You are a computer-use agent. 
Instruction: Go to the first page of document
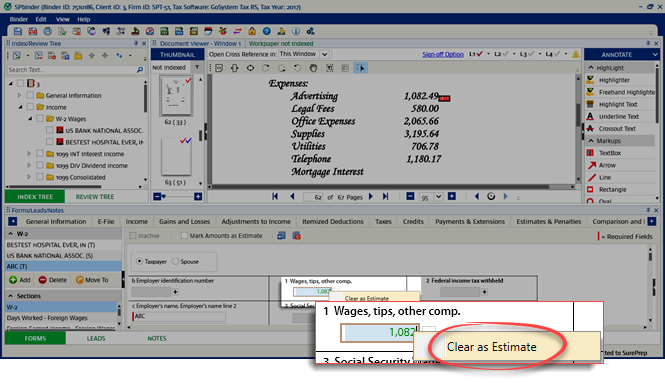pyautogui.click(x=275, y=196)
